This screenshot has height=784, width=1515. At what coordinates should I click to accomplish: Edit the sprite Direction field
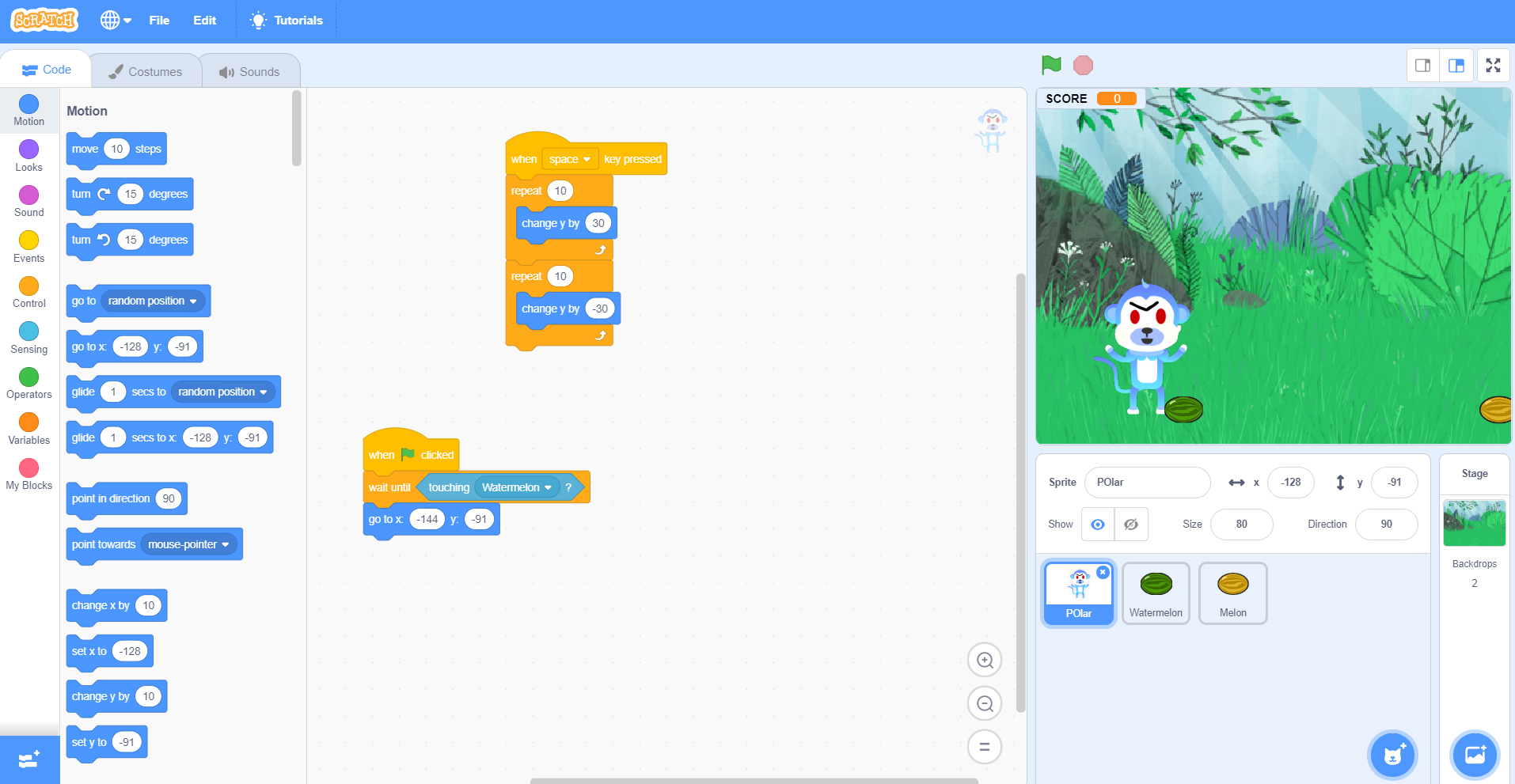click(1386, 524)
